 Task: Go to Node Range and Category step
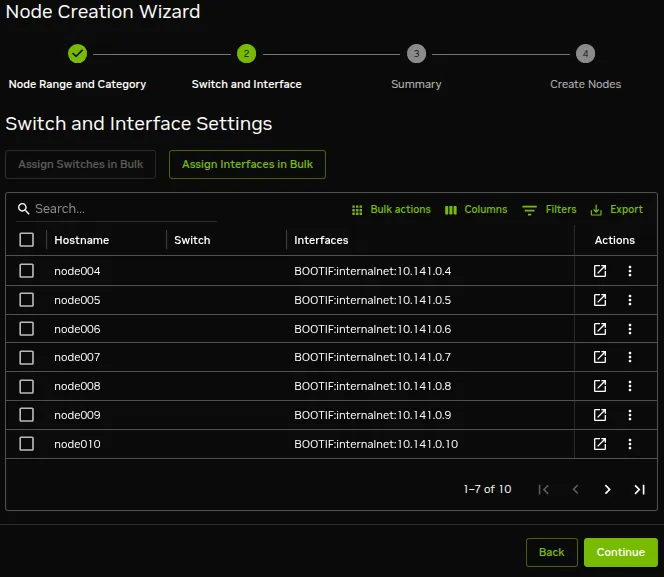(x=77, y=84)
